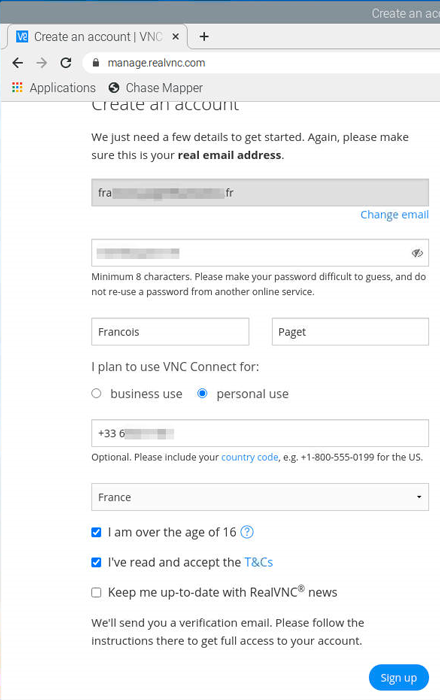Screen dimensions: 440x700
Task: Toggle password visibility eye icon
Action: coord(417,253)
